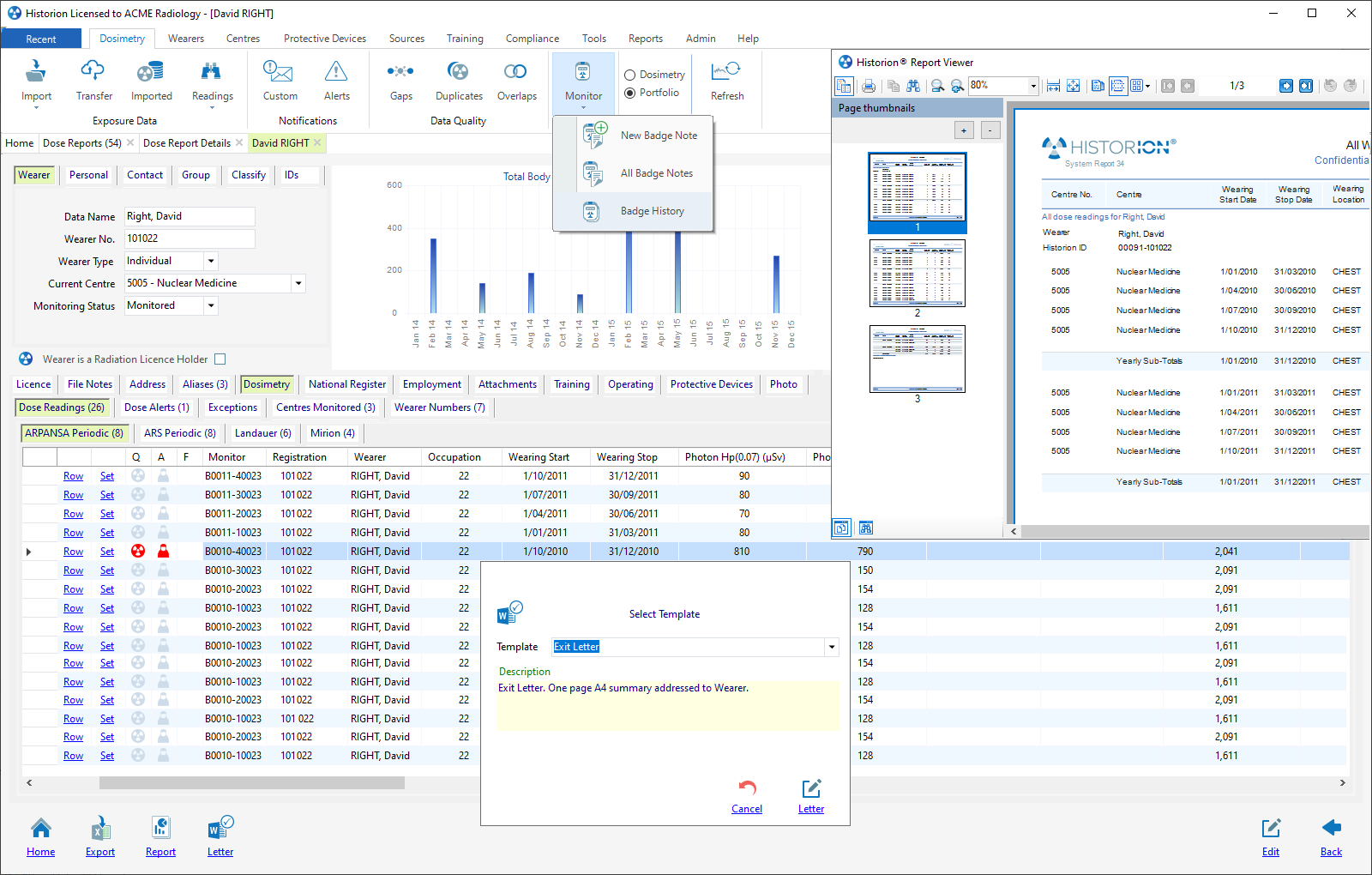Expand the Current Centre dropdown
The height and width of the screenshot is (875, 1372).
click(x=298, y=283)
